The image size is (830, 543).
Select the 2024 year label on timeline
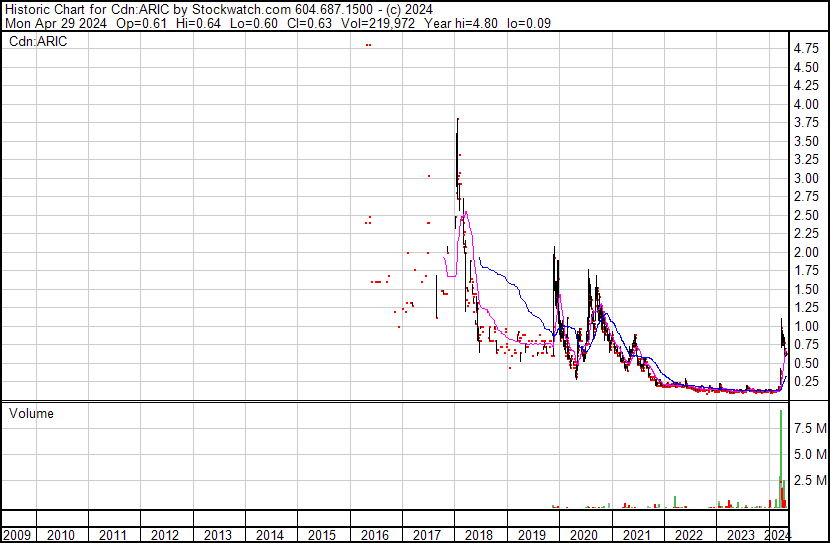pos(776,535)
